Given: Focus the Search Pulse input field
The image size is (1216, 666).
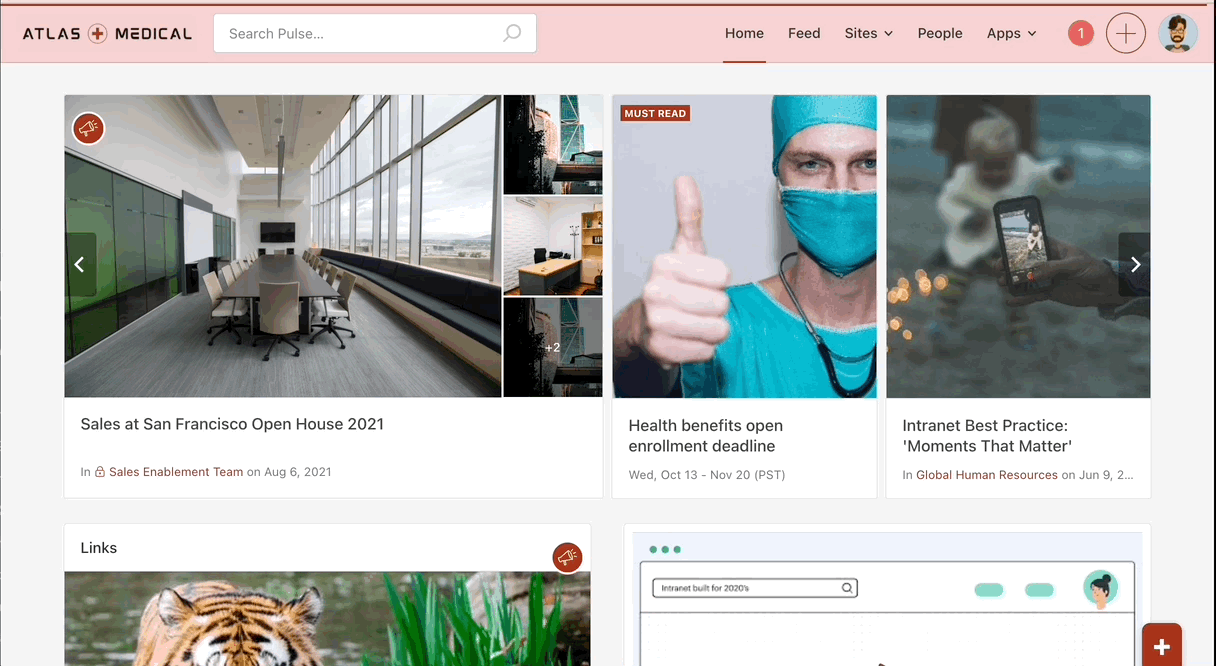Looking at the screenshot, I should point(375,33).
